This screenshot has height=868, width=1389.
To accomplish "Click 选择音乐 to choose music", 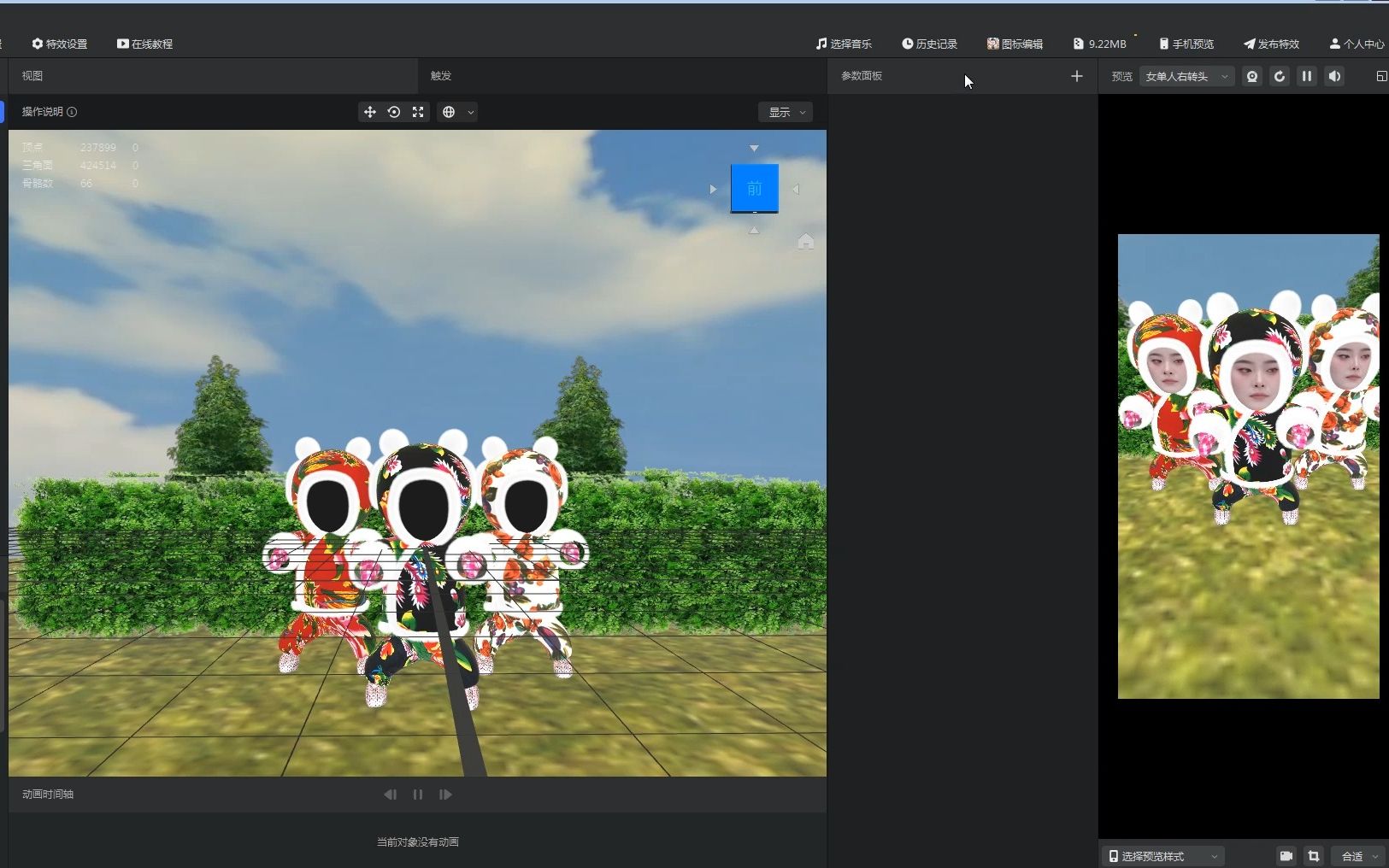I will [844, 44].
